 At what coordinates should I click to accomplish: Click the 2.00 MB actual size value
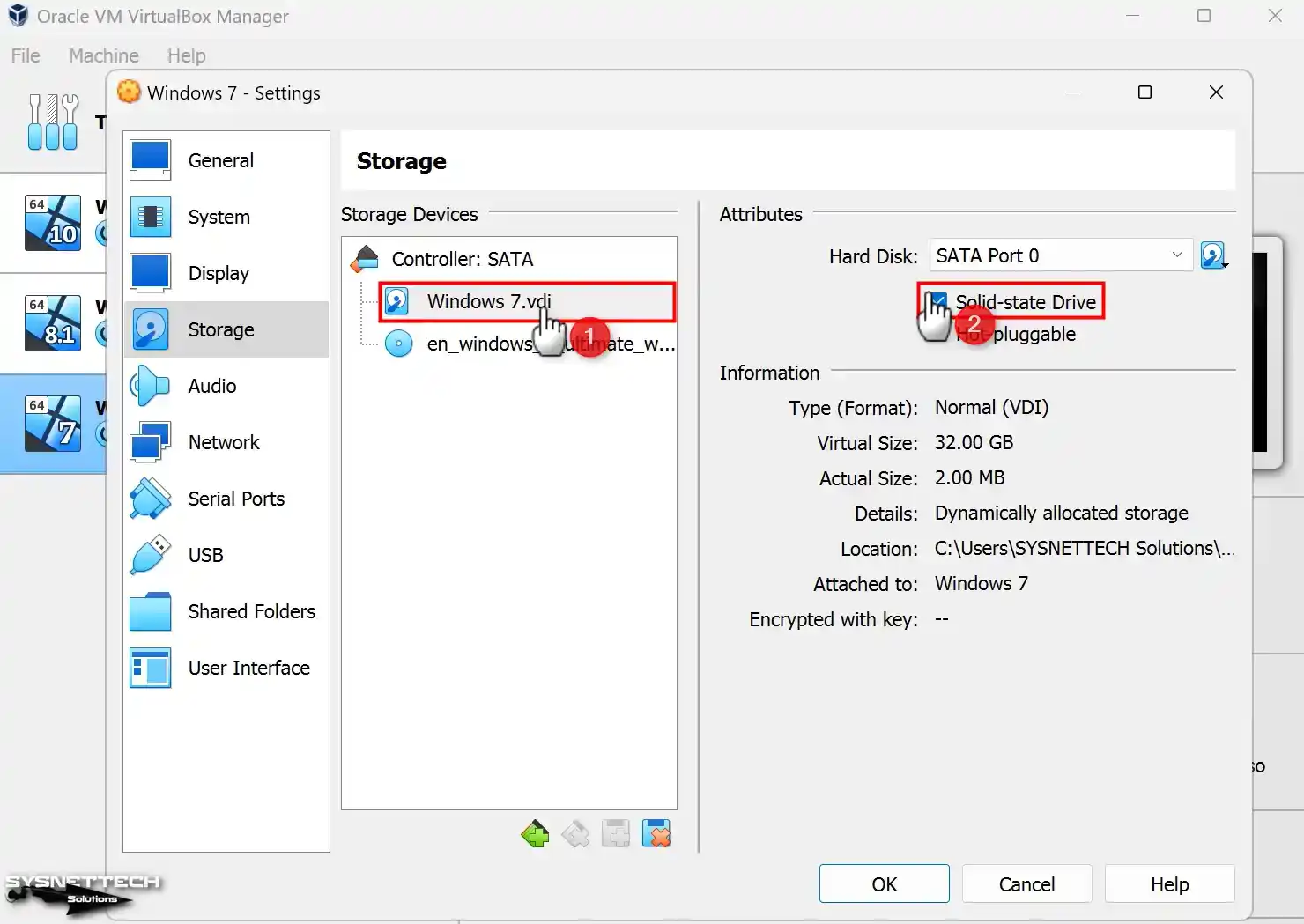coord(969,477)
